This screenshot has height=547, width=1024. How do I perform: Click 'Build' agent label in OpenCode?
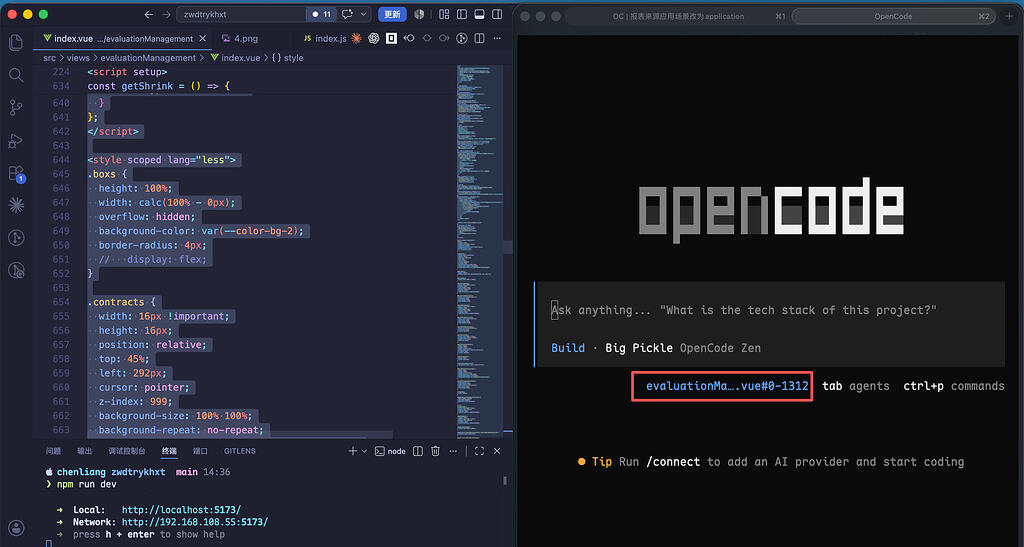tap(568, 348)
